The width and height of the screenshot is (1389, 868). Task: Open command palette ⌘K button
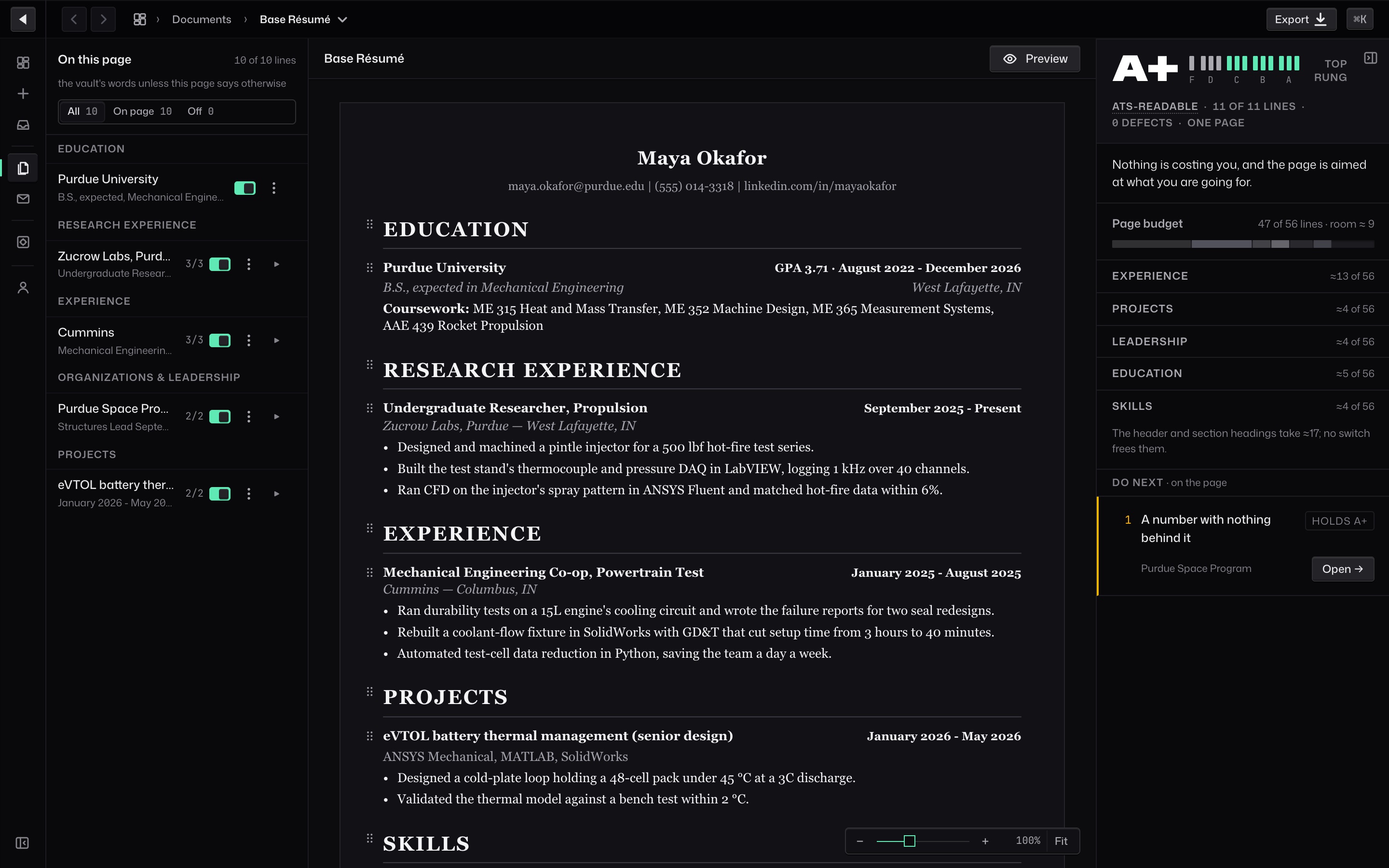pos(1360,19)
